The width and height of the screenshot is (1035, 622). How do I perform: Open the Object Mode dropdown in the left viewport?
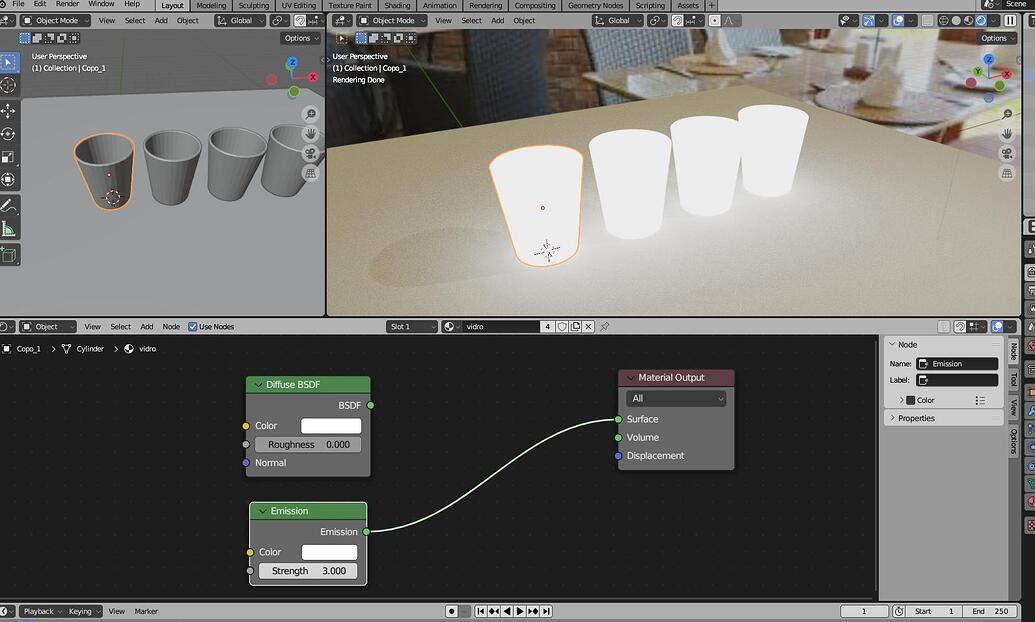pyautogui.click(x=56, y=20)
